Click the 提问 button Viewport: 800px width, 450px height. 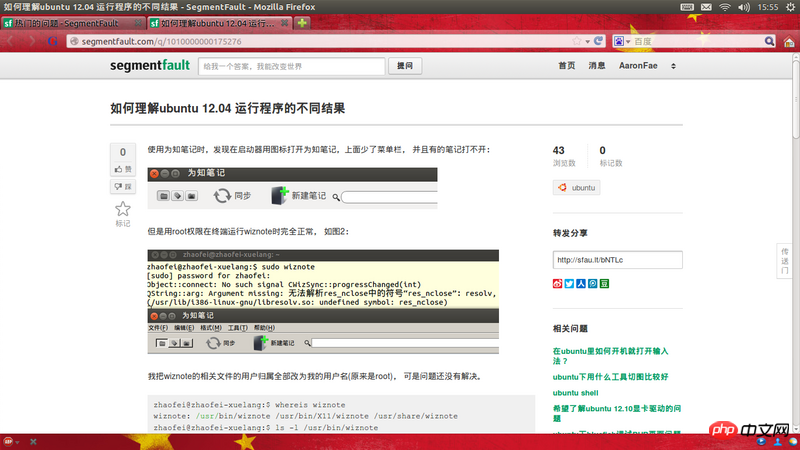(405, 66)
